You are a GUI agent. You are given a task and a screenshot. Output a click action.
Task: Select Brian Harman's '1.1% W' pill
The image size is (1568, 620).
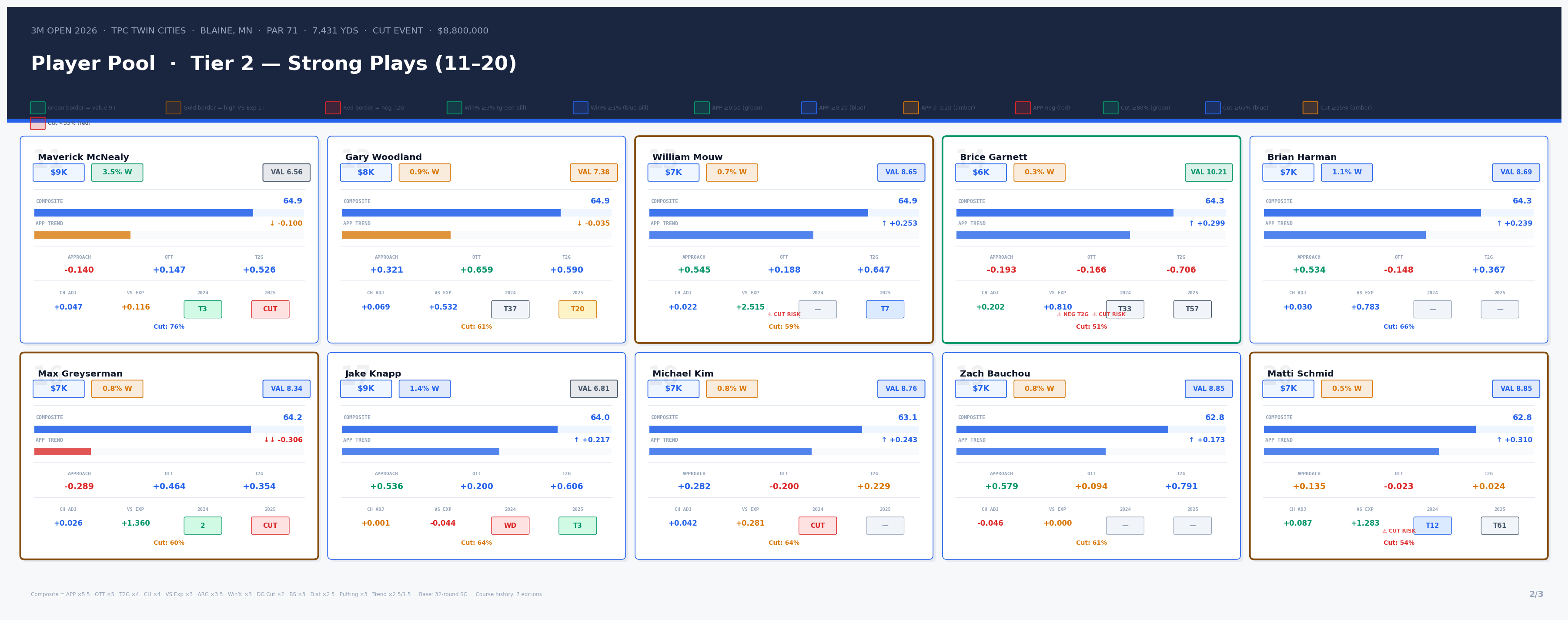(1347, 172)
